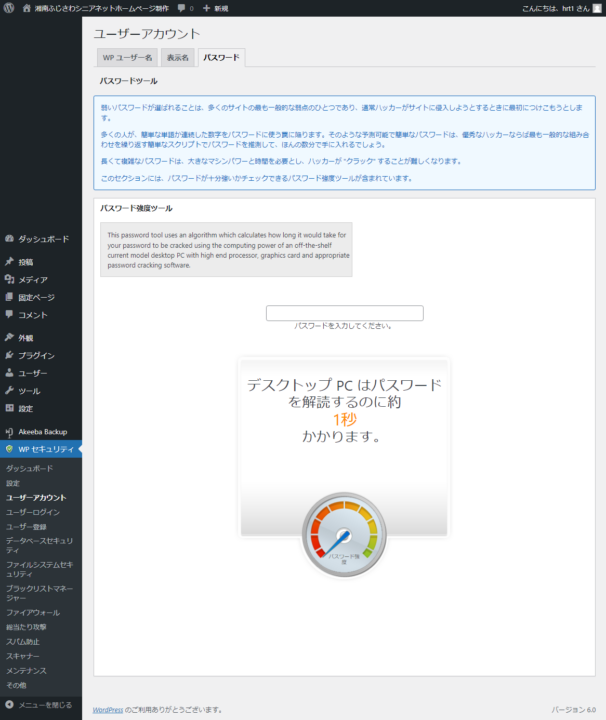The image size is (606, 720).
Task: Click the collapse menu arrow icon
Action: tap(9, 704)
